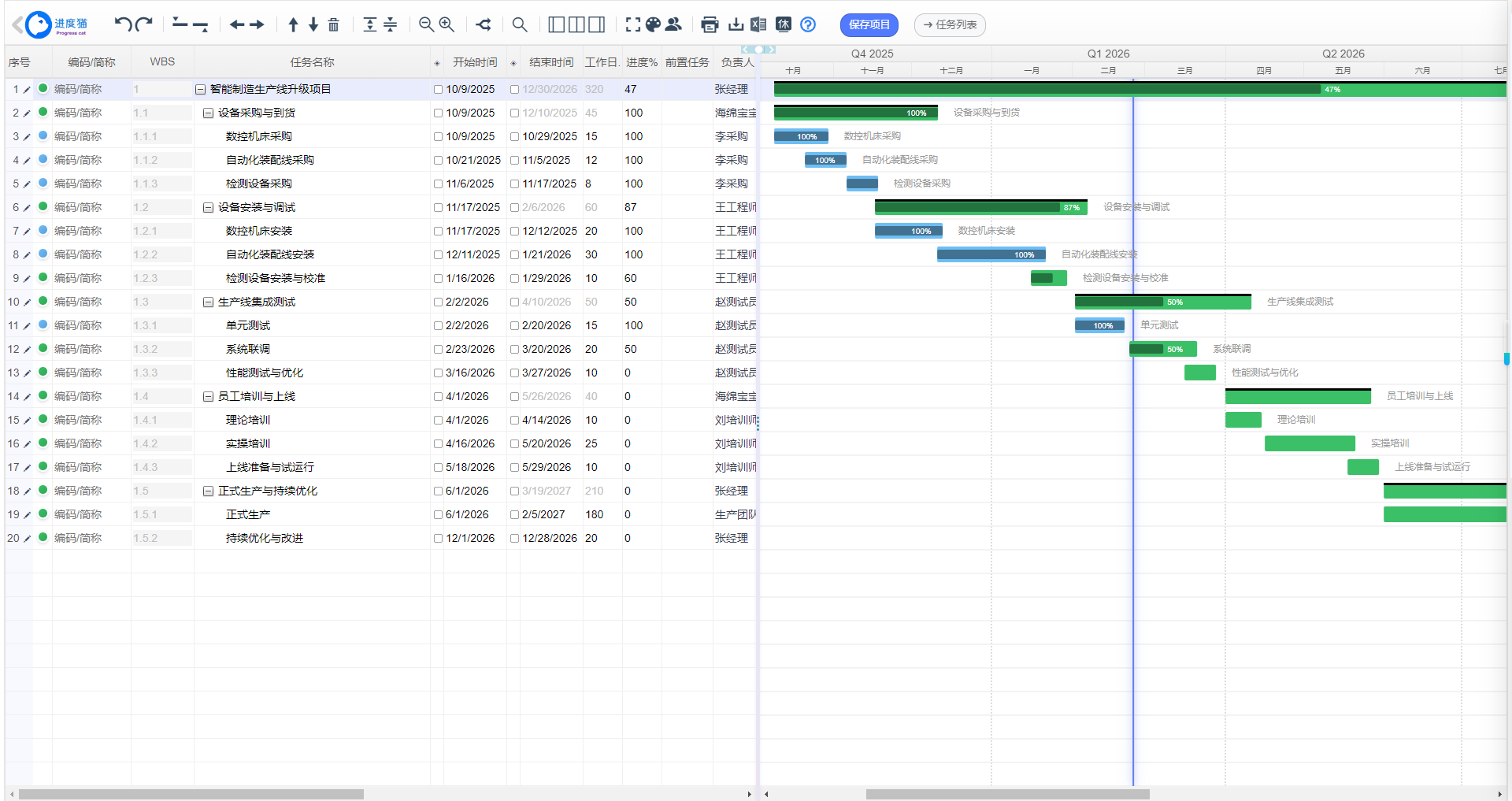
Task: Tick start date checkbox for 数控机床采购
Action: 438,137
